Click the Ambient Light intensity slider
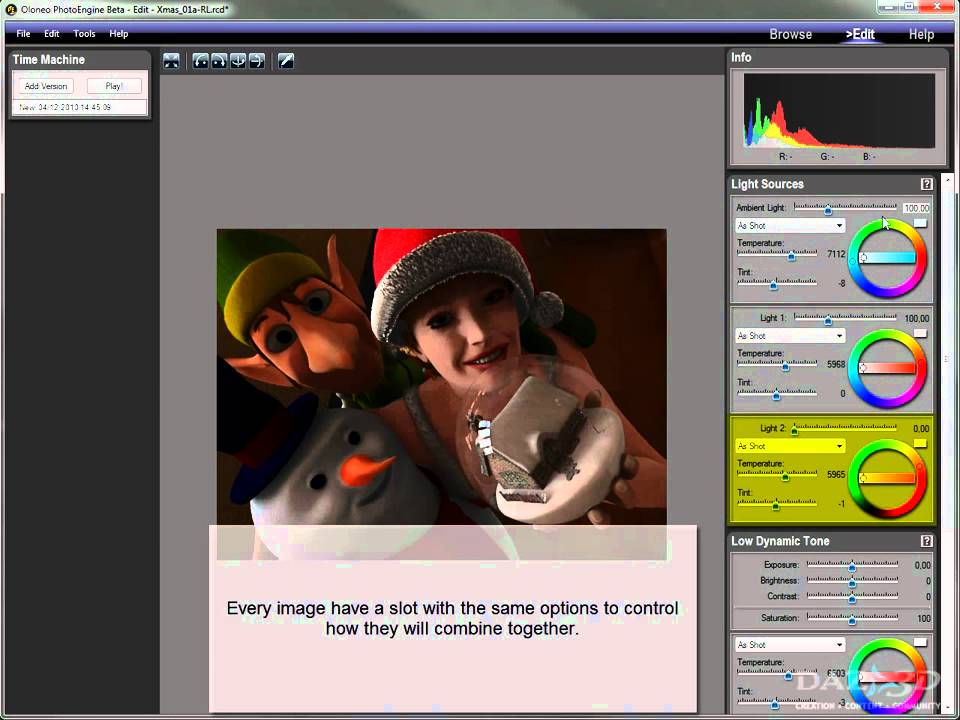This screenshot has height=720, width=960. pos(846,208)
